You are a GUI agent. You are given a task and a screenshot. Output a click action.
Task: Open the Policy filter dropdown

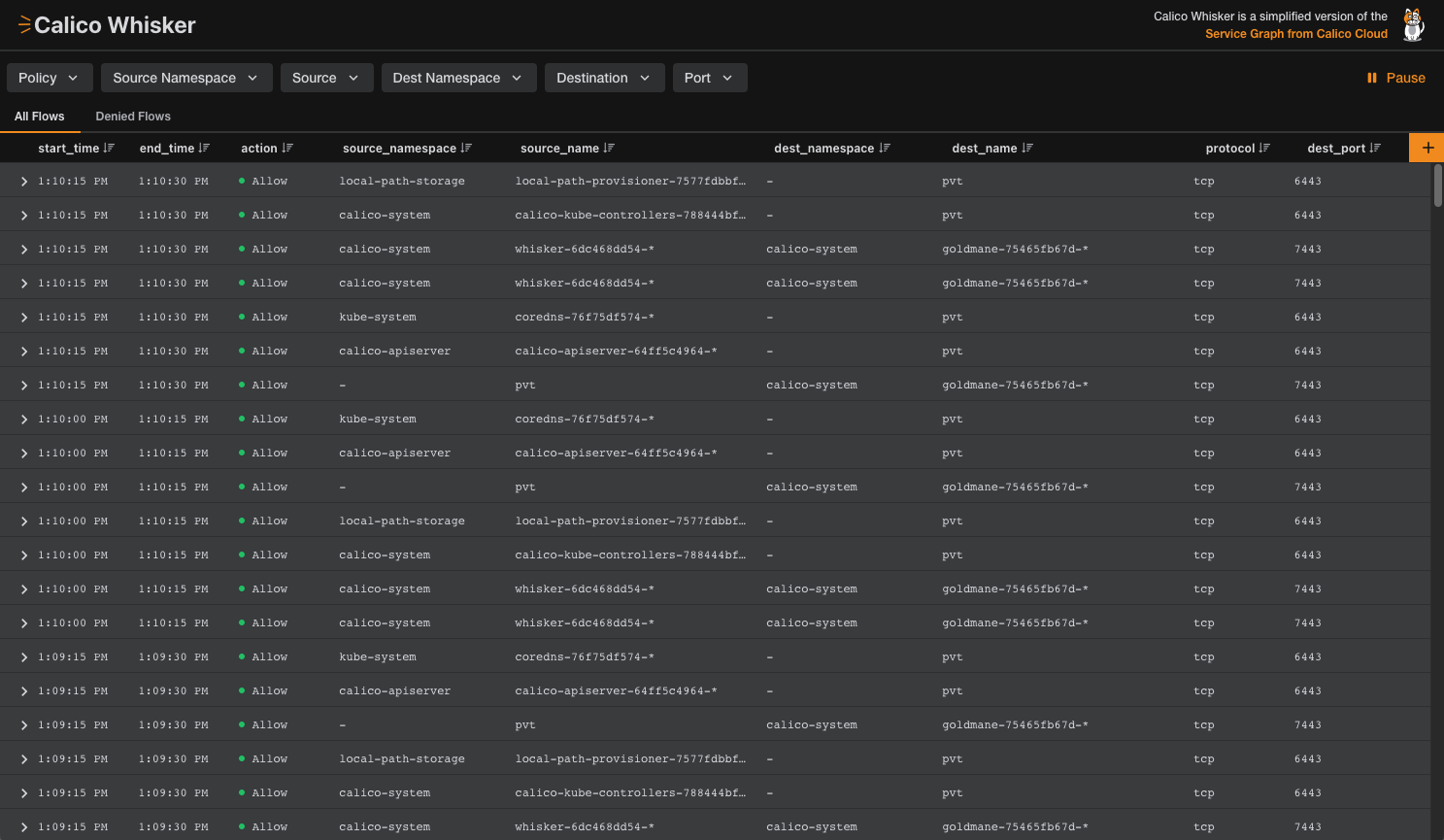[x=49, y=78]
